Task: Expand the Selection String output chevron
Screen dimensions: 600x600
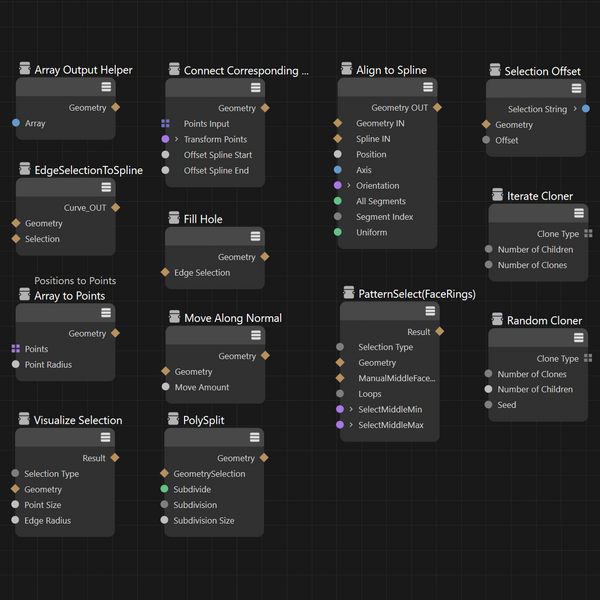Action: click(575, 109)
